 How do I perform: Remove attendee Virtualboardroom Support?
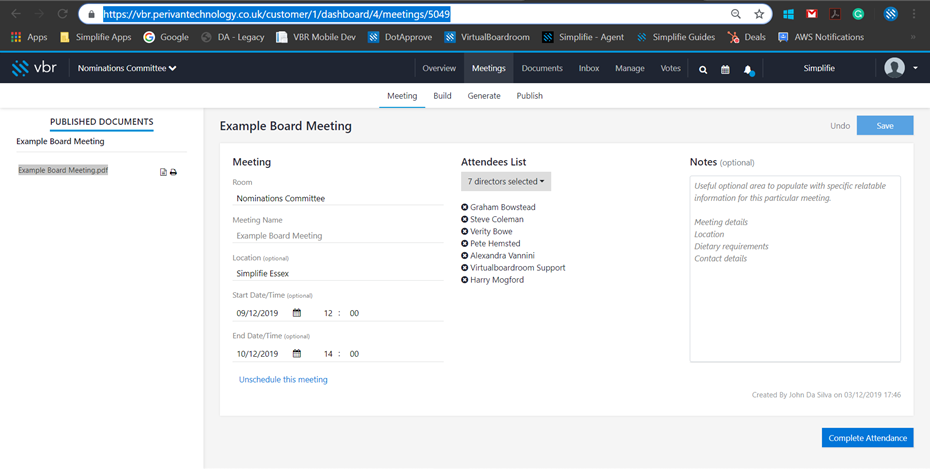(464, 267)
